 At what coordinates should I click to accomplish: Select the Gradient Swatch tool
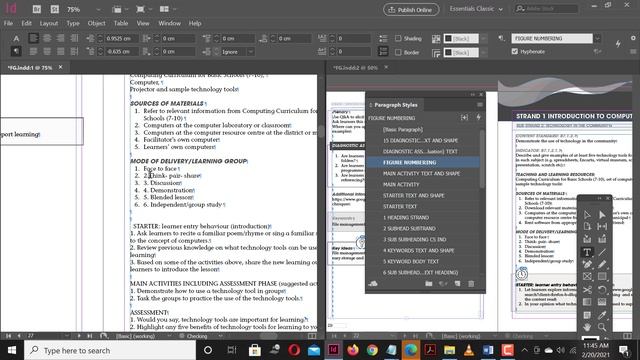click(587, 302)
